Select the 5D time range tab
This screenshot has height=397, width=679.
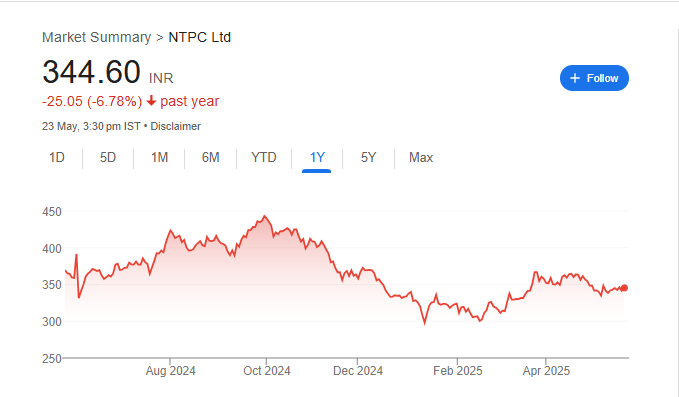[x=108, y=158]
